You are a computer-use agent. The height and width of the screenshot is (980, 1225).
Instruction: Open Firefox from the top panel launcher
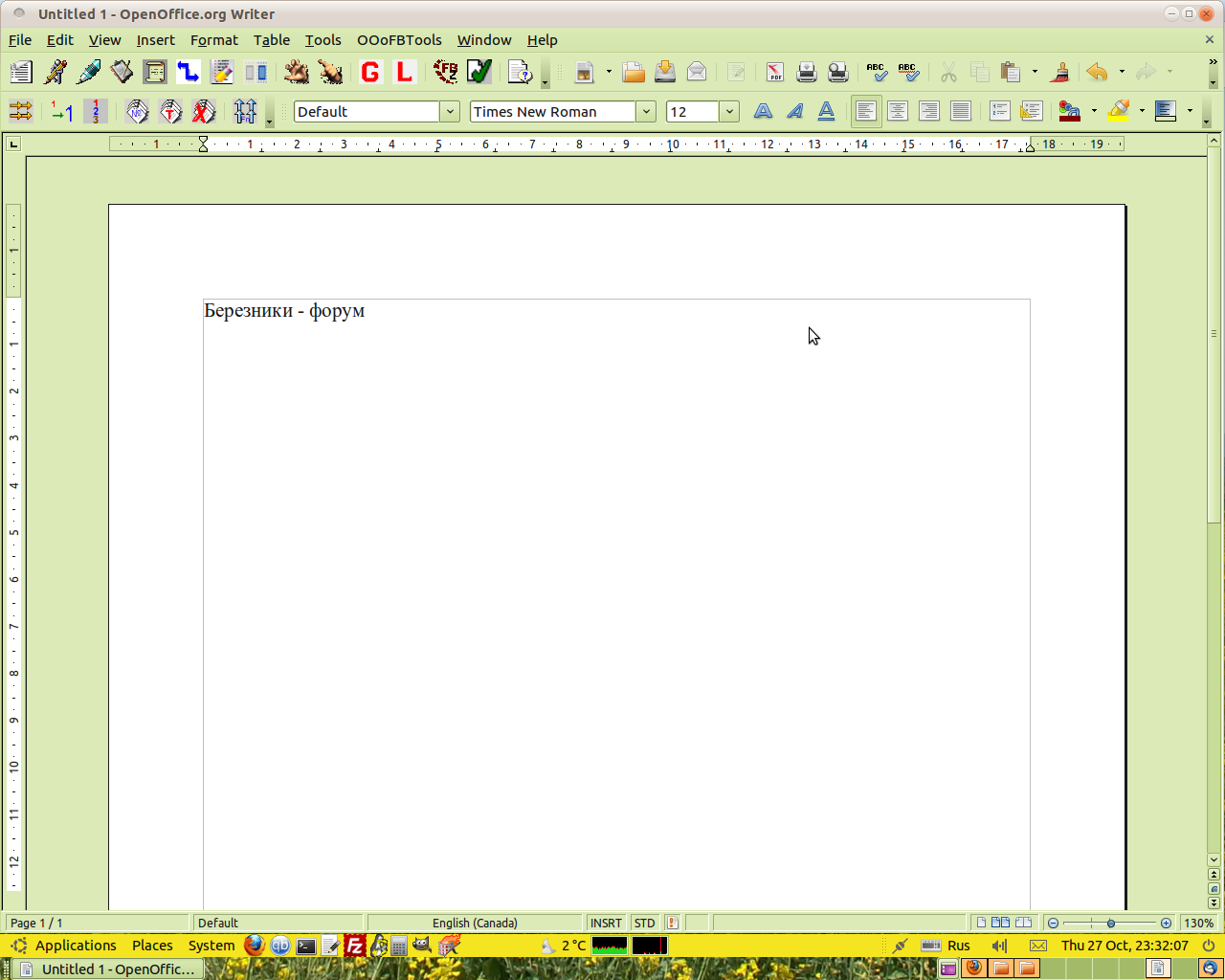click(254, 946)
